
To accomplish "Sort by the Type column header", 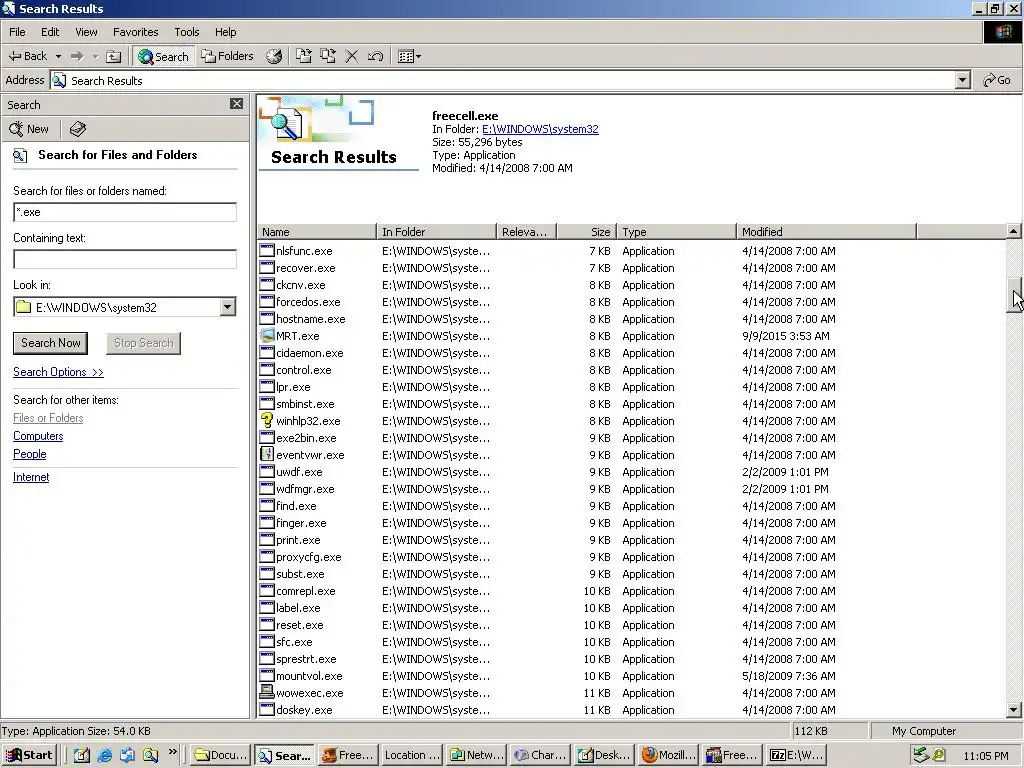I will point(677,231).
